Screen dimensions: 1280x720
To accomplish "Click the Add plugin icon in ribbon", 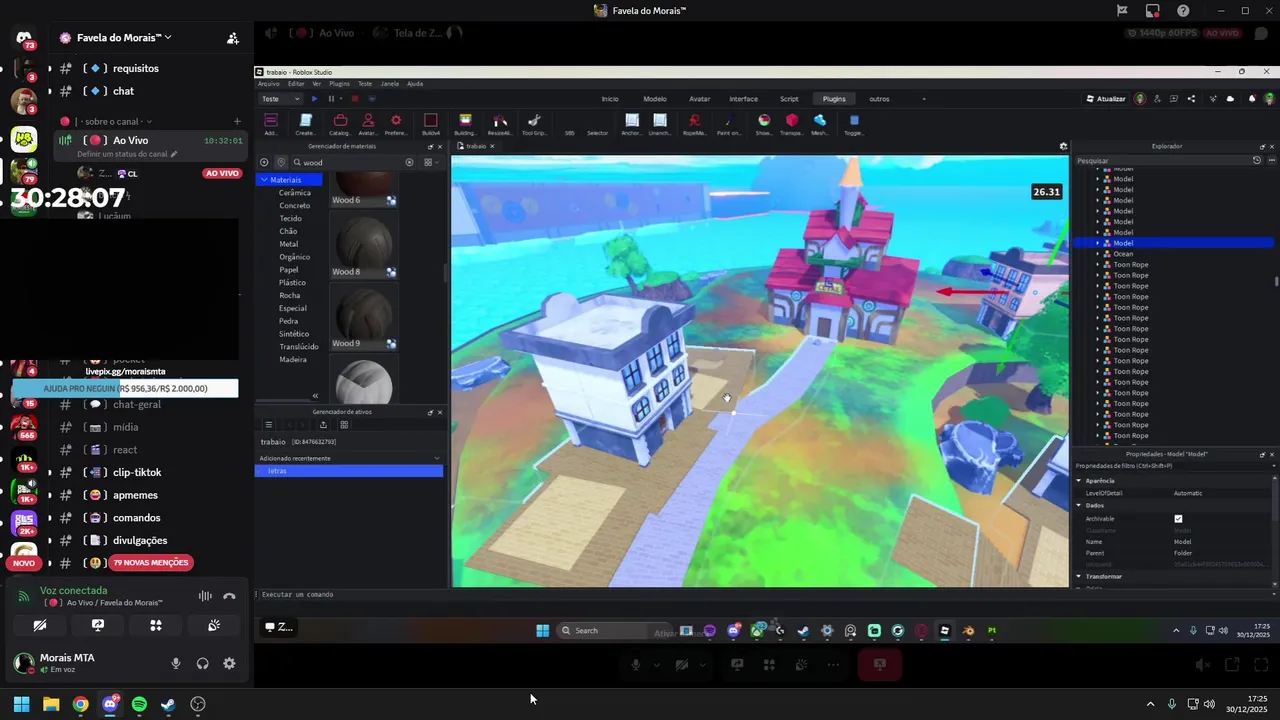I will [x=271, y=121].
